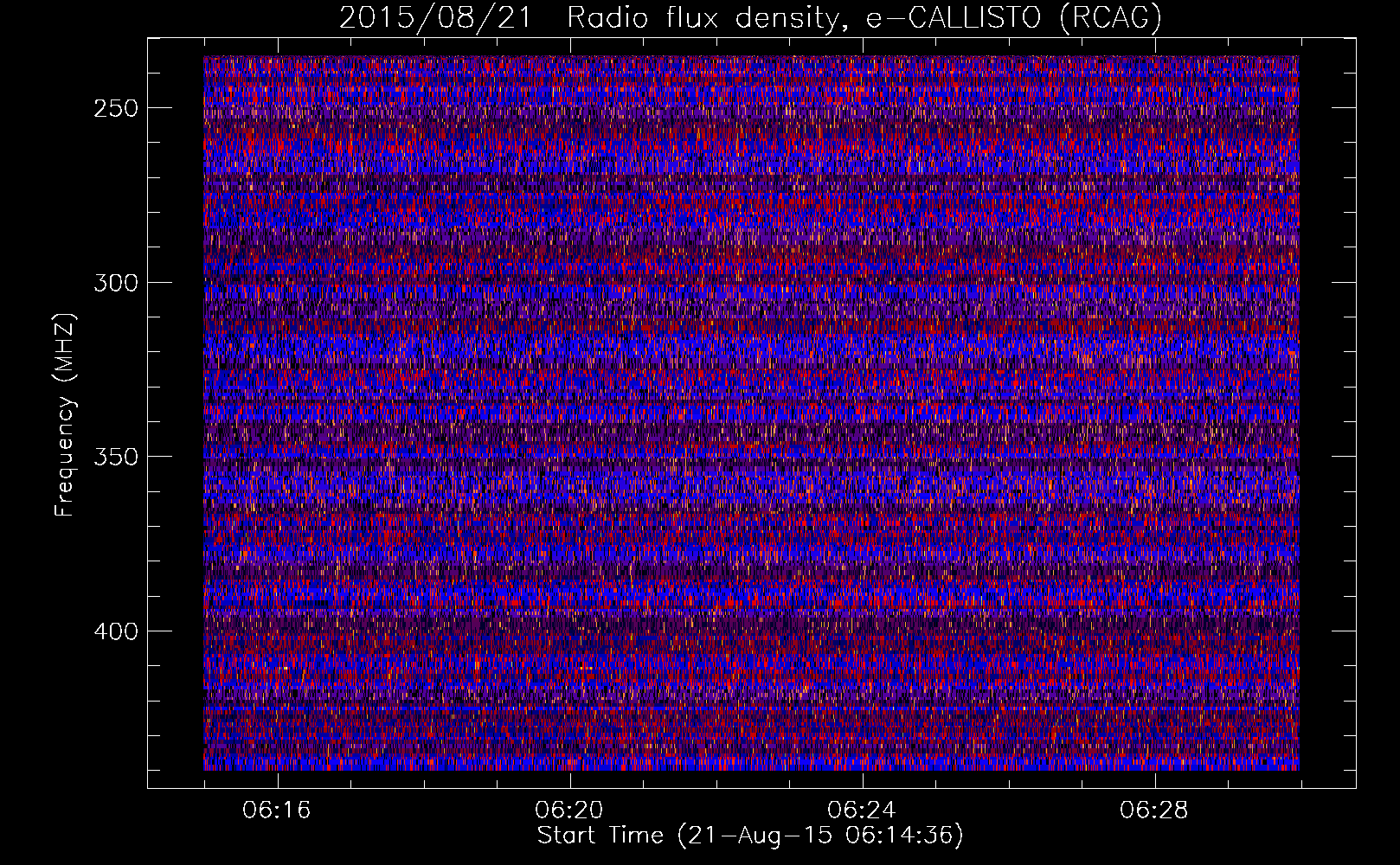Click the 06:20 time tick label
Screen dimensions: 1400x865
[x=569, y=811]
